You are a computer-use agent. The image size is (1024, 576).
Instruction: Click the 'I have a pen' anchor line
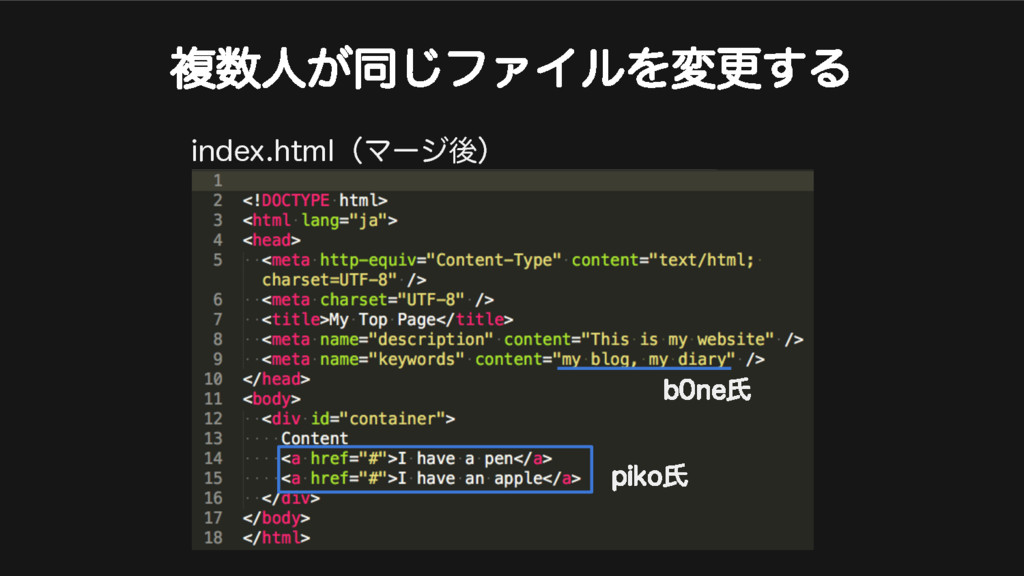pyautogui.click(x=417, y=458)
